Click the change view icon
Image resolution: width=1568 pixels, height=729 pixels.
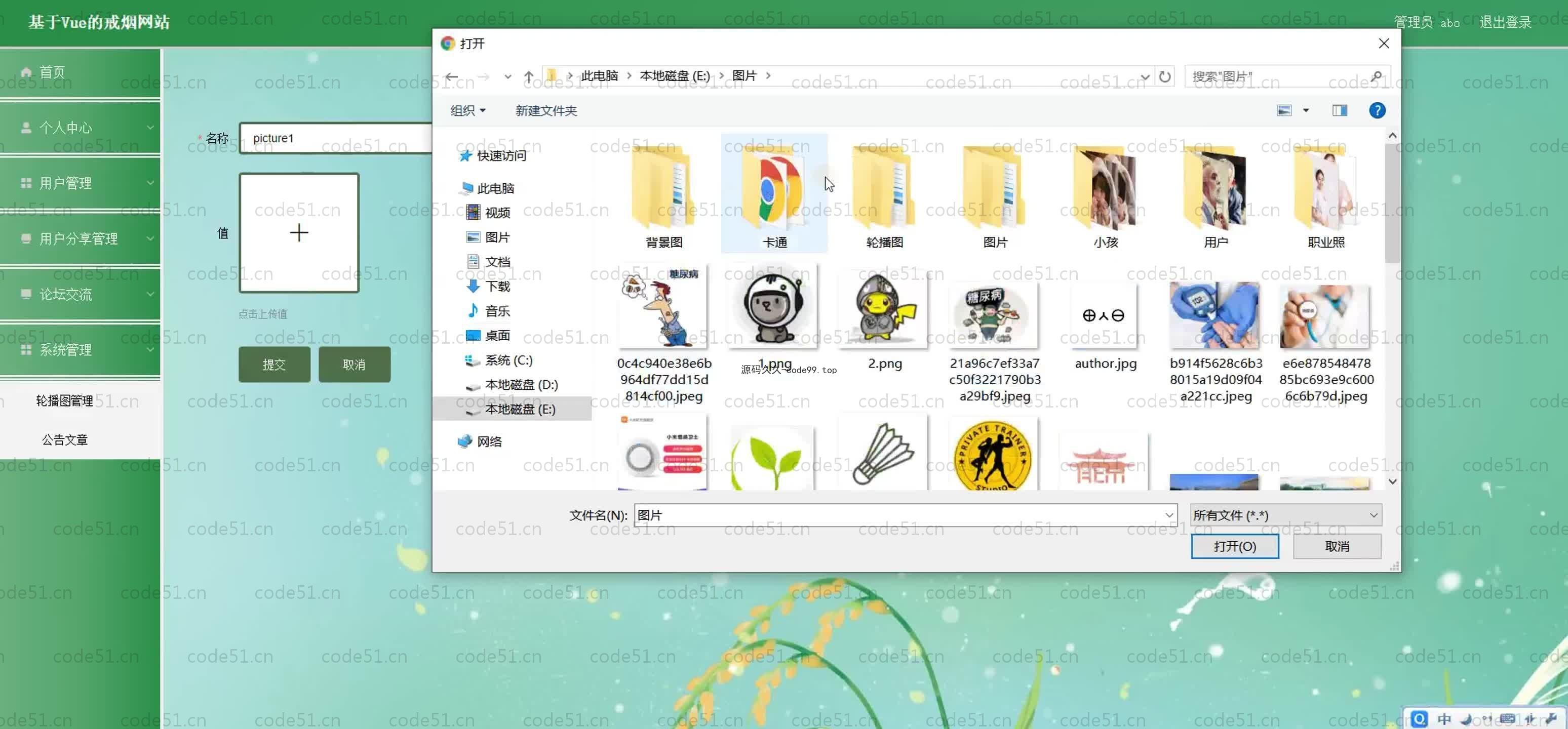(1284, 110)
